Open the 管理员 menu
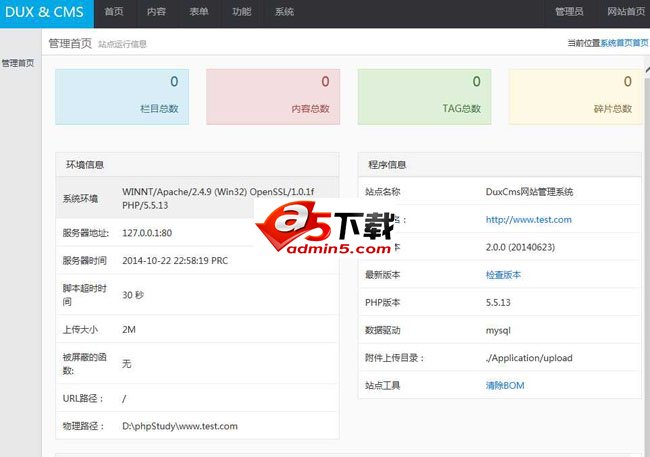This screenshot has height=457, width=650. click(569, 12)
